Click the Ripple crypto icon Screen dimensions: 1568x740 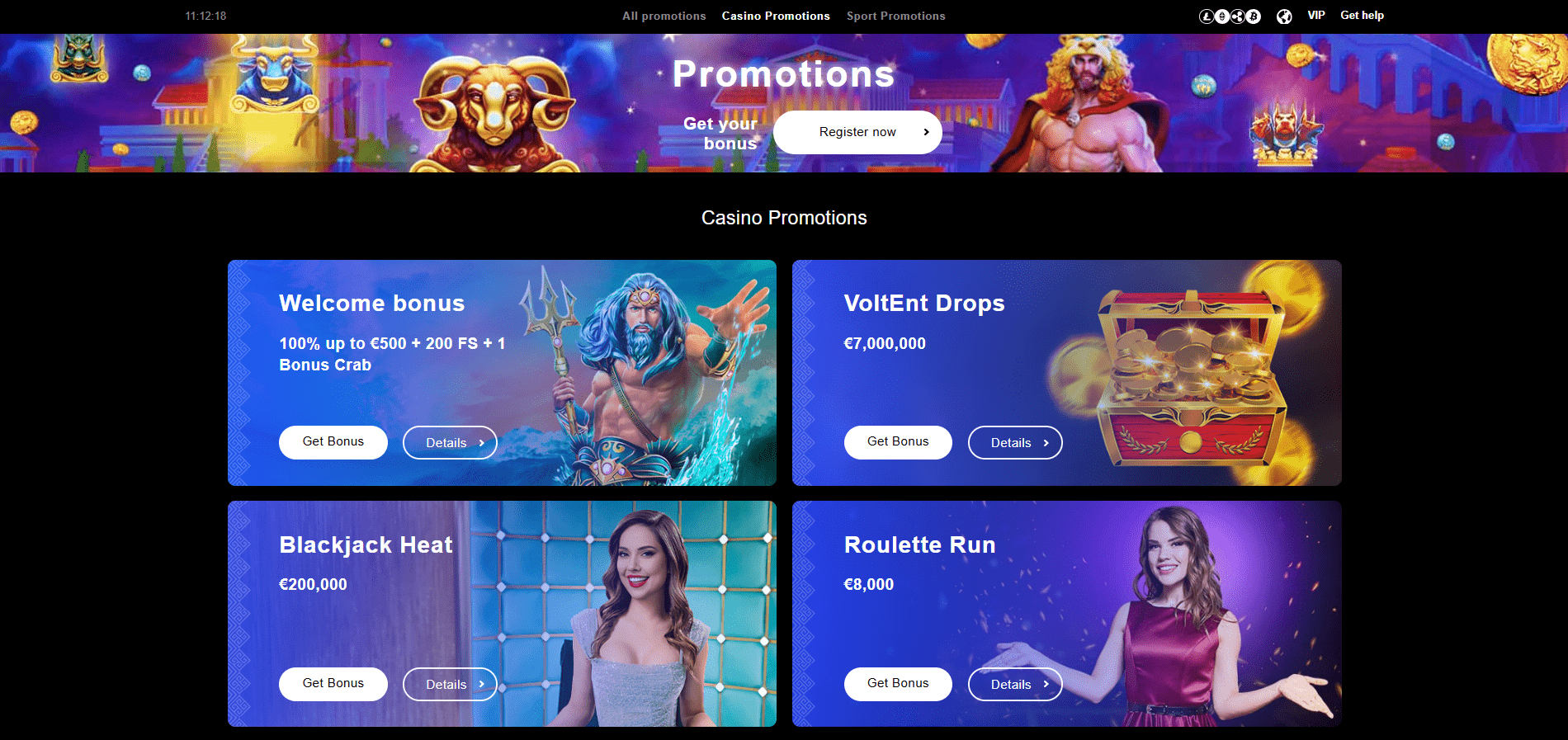(x=1238, y=16)
